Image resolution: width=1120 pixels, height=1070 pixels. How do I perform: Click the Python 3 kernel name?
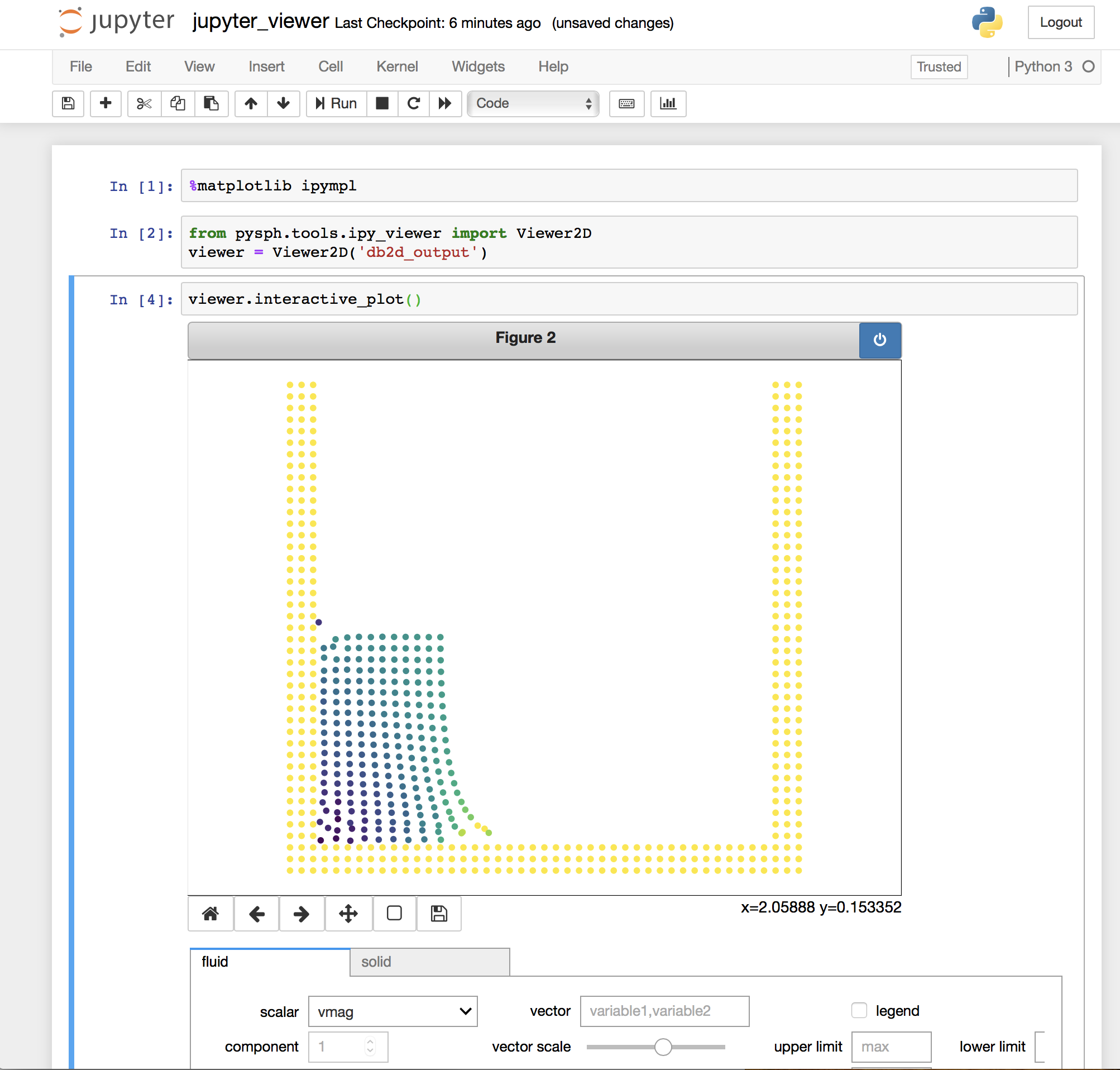(1043, 66)
